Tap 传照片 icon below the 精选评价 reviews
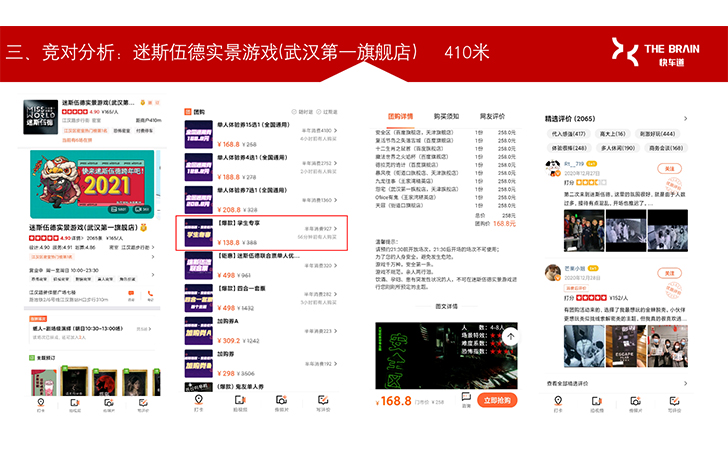 click(x=636, y=403)
